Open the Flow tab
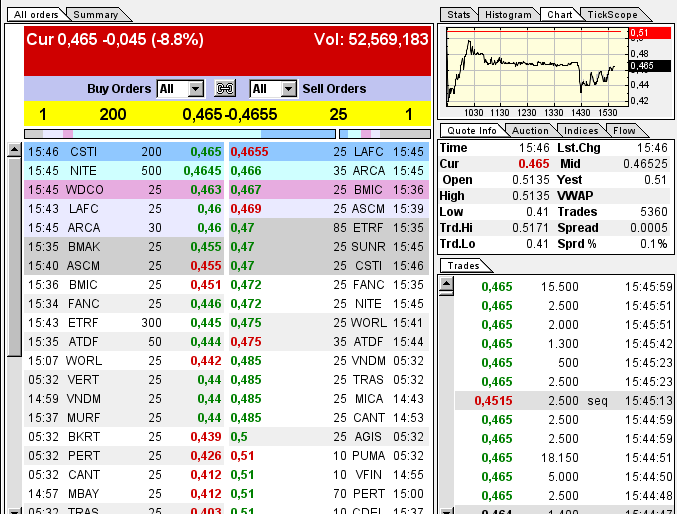The width and height of the screenshot is (678, 514). pyautogui.click(x=624, y=131)
